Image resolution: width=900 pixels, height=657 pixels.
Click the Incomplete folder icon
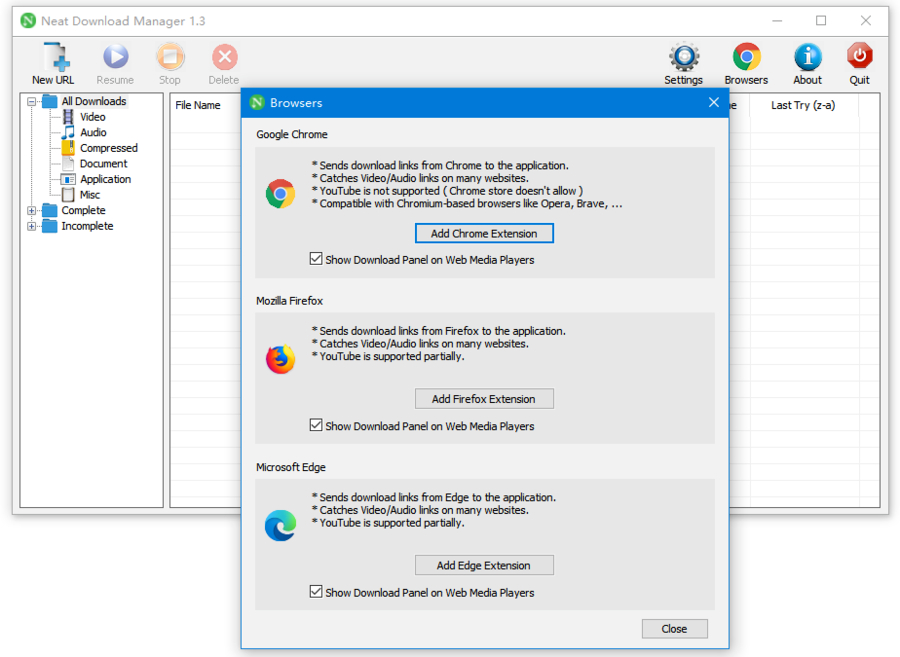(x=51, y=226)
